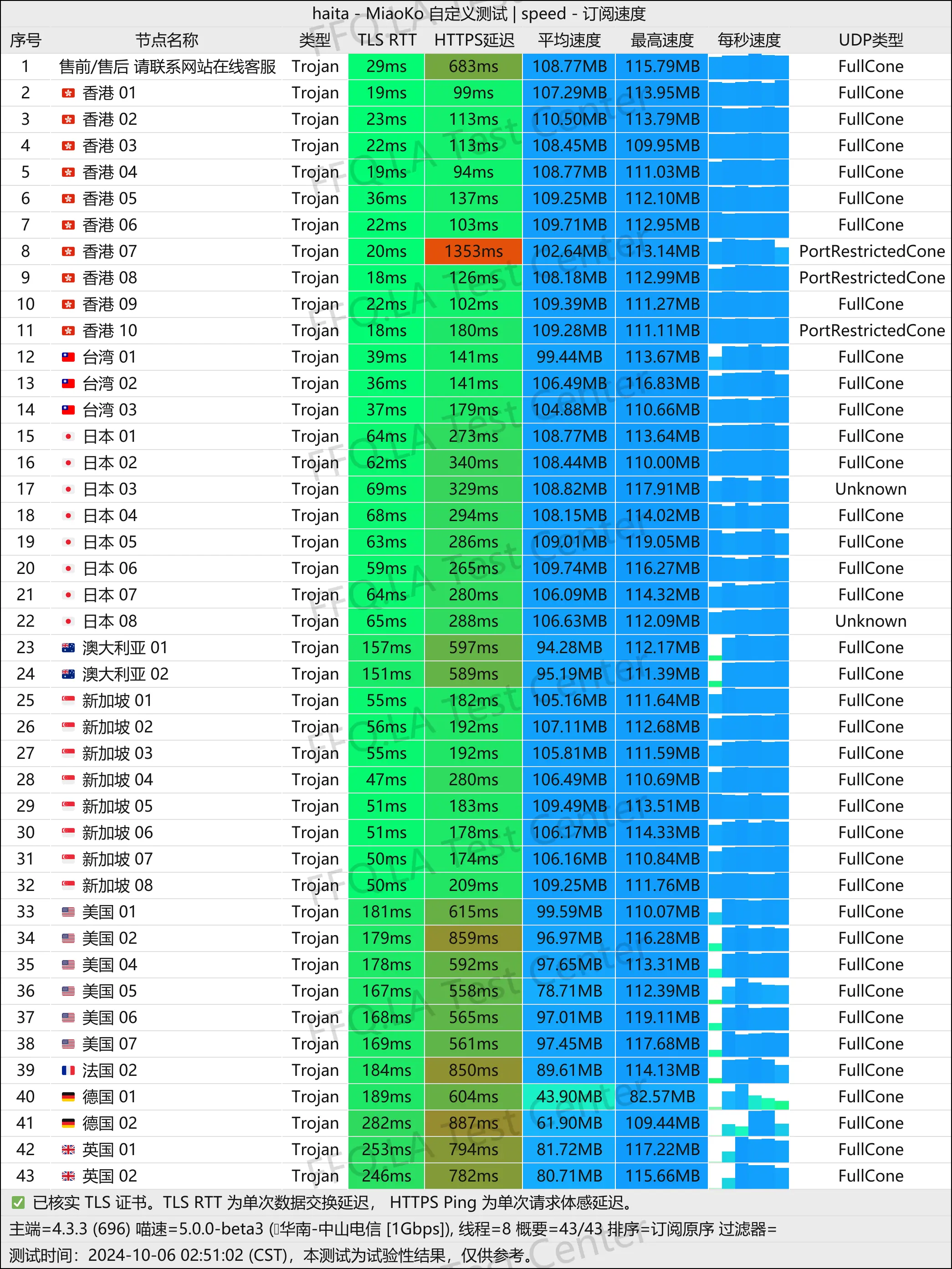
Task: Click the 887ms HTTPS latency cell
Action: coord(473,1123)
